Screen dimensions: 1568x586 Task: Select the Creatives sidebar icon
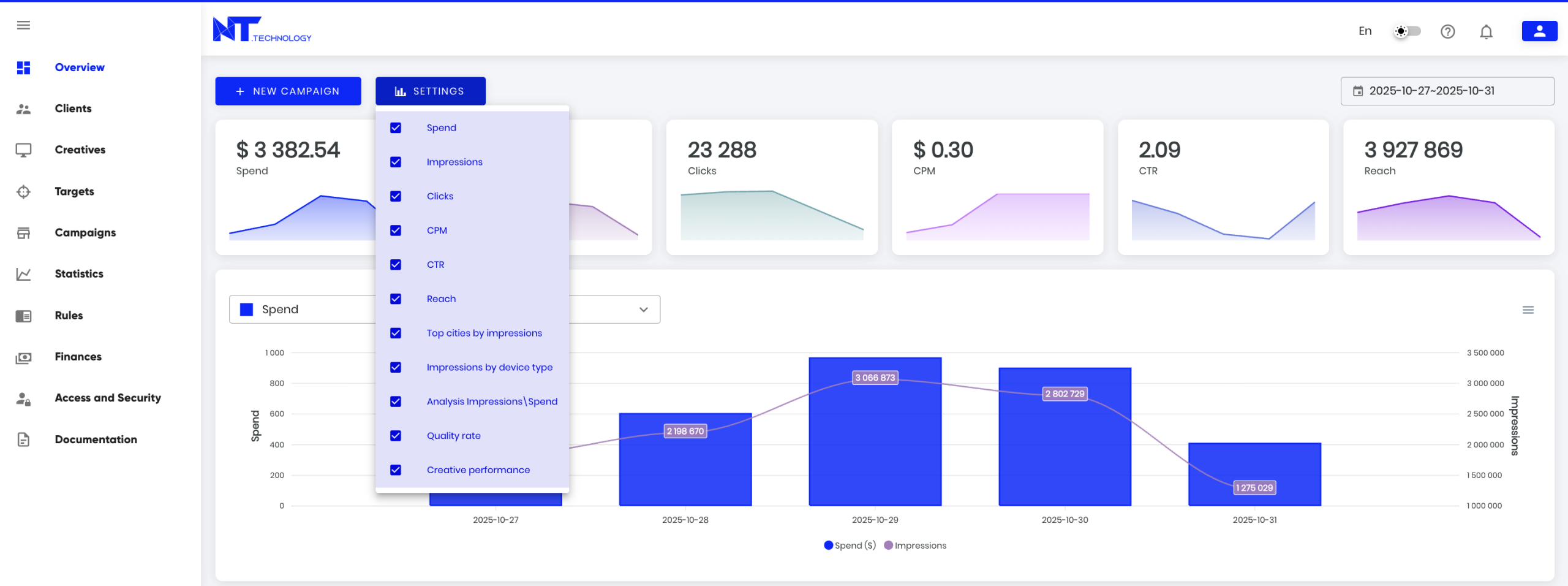[x=24, y=150]
